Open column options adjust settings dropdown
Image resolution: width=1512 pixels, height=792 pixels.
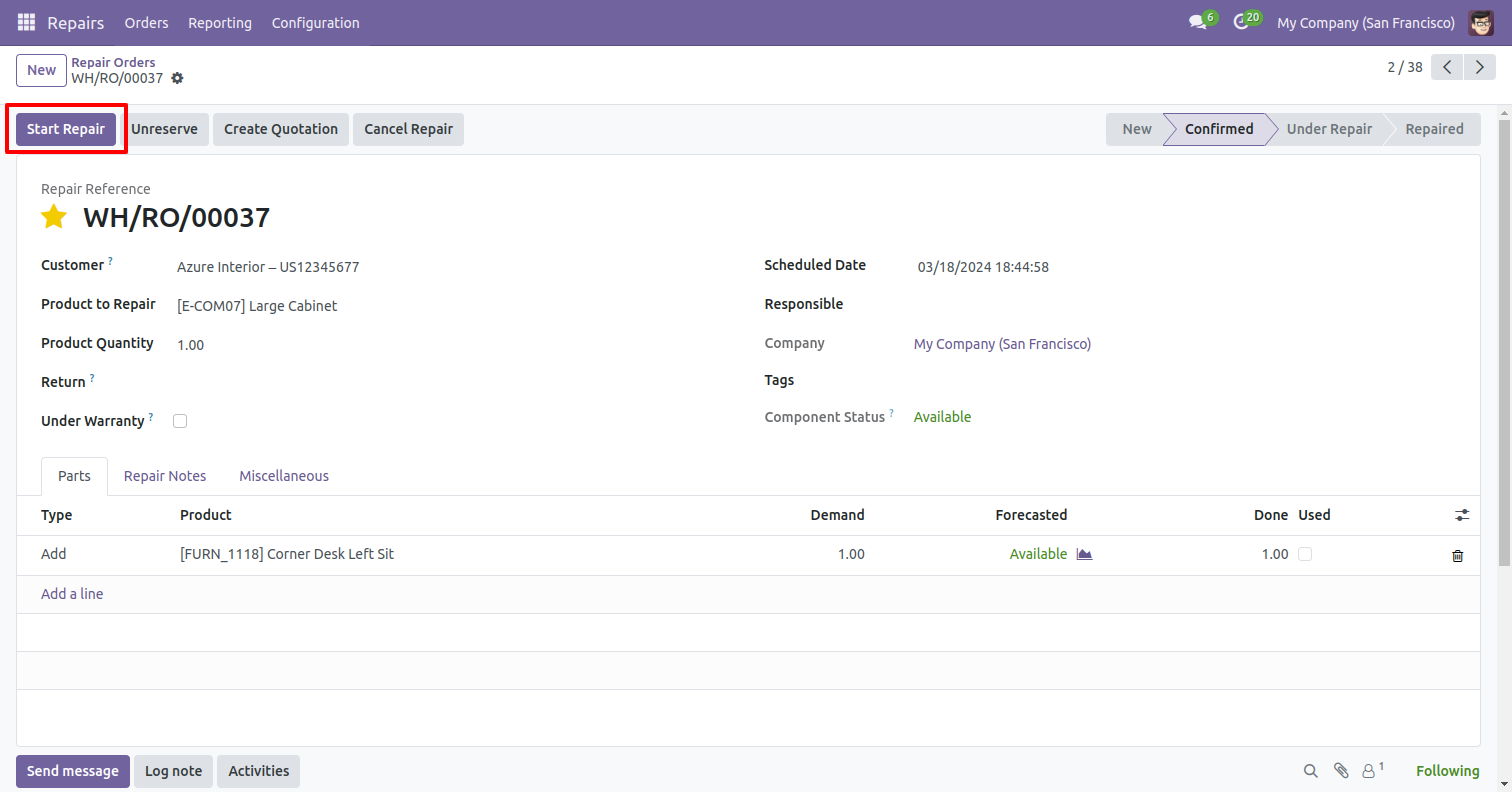click(1462, 515)
